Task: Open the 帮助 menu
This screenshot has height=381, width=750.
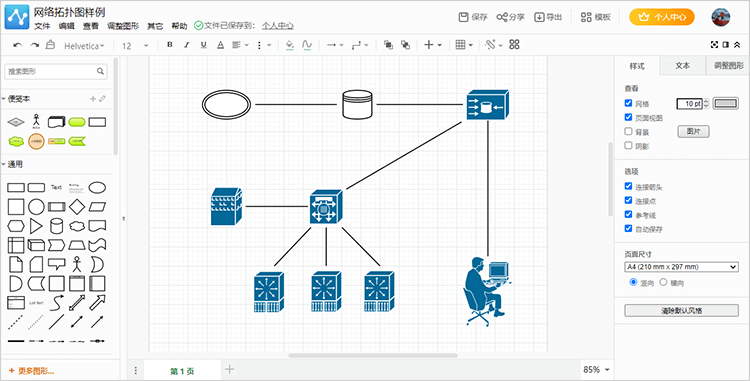Action: [x=179, y=26]
